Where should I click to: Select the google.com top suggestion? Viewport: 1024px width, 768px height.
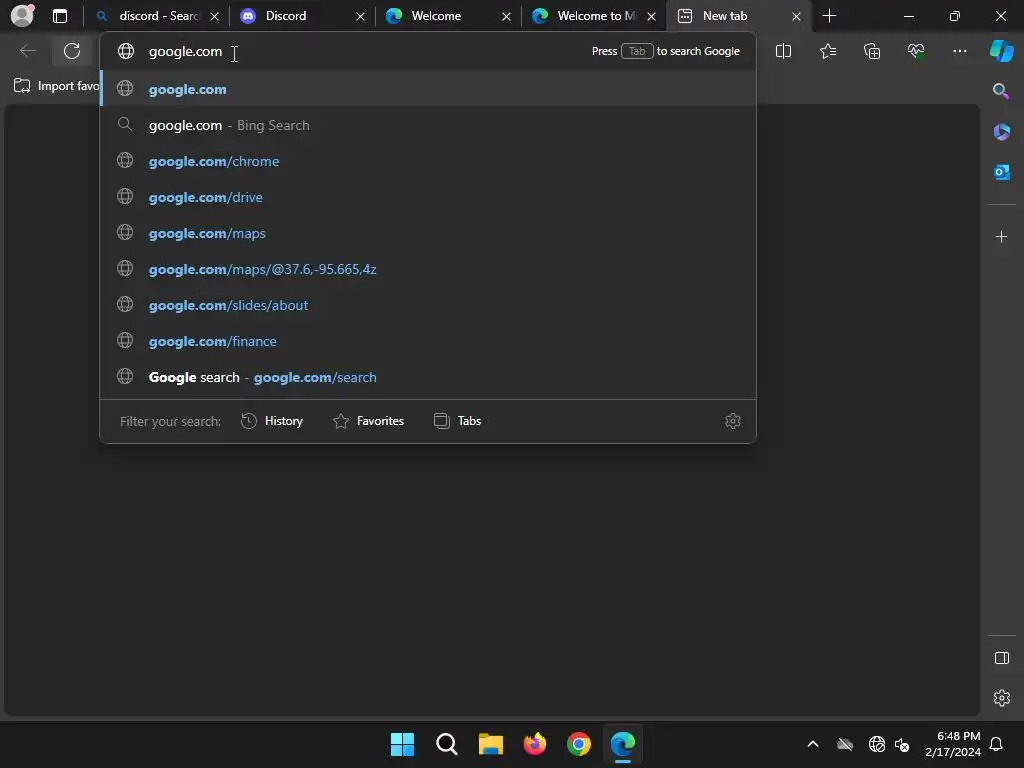tap(428, 89)
